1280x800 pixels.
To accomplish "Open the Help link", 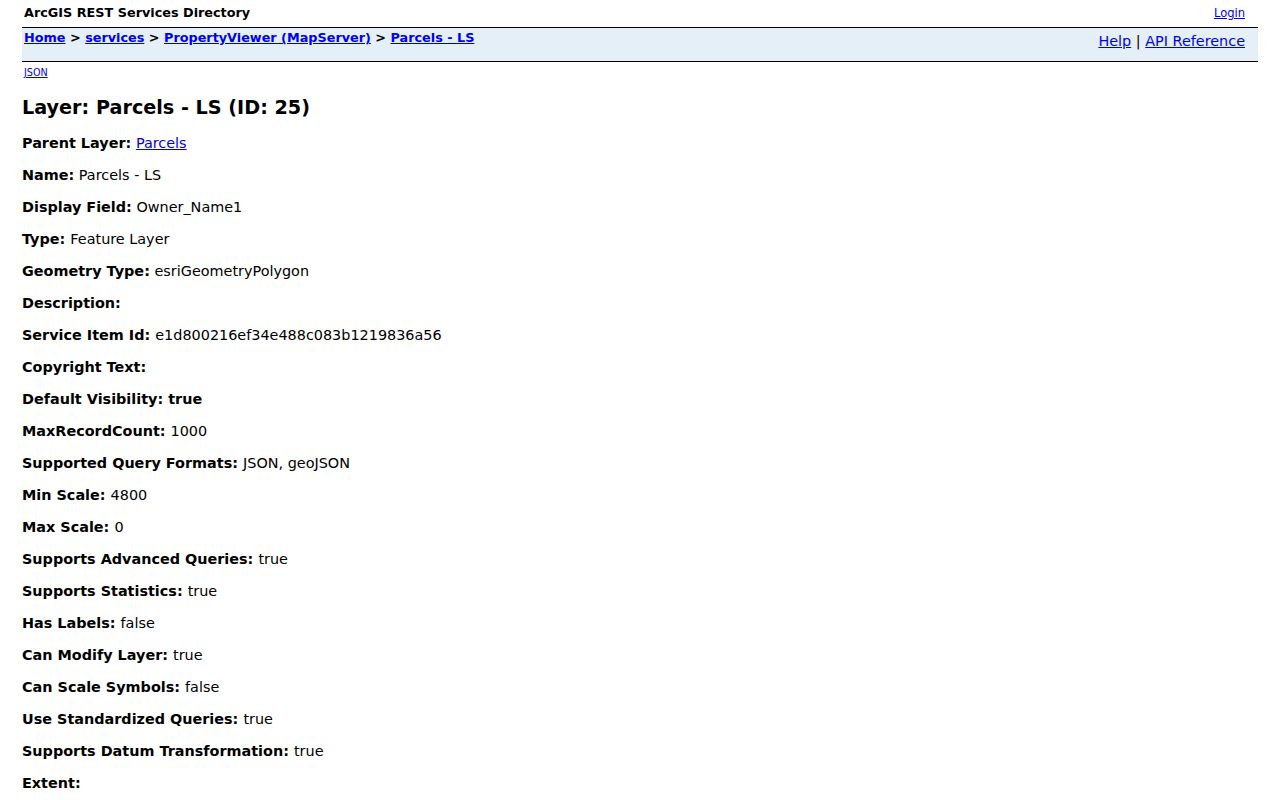I will 1114,41.
